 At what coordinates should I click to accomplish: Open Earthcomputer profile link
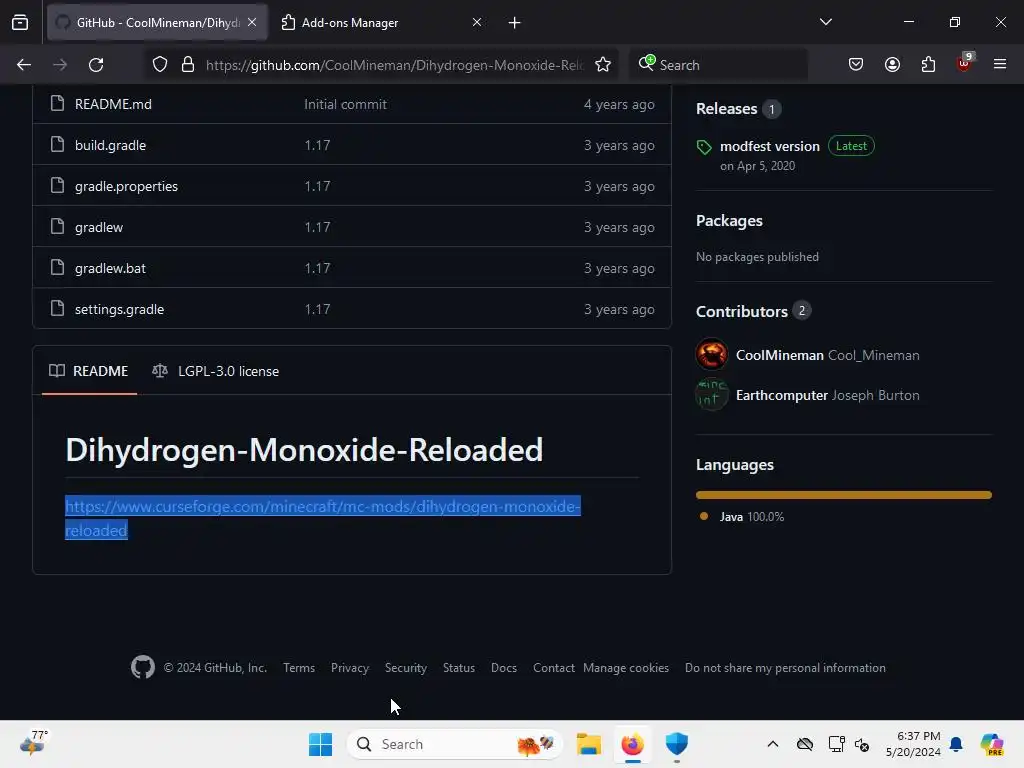click(782, 395)
